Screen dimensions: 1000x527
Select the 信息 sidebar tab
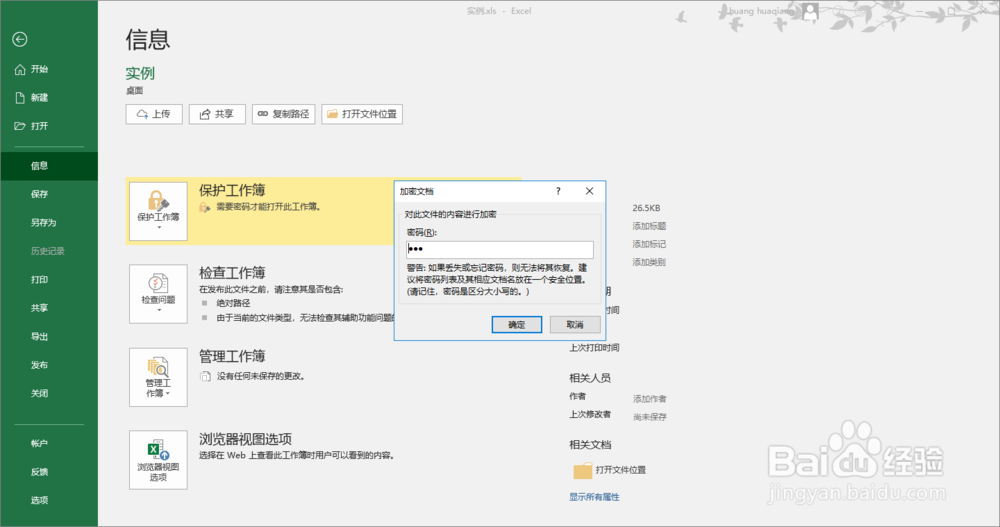click(48, 166)
